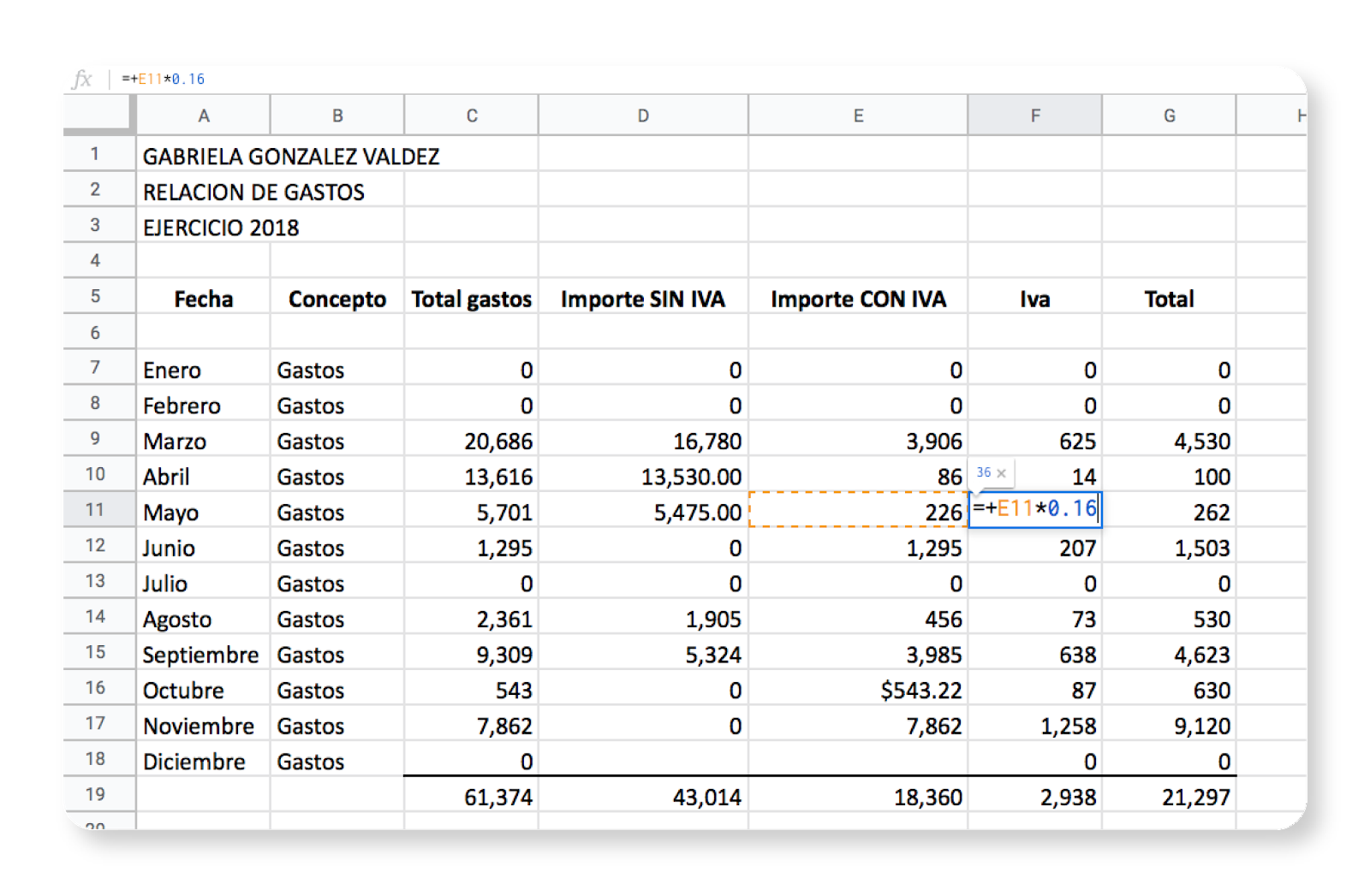This screenshot has height=896, width=1370.
Task: Select column C header
Action: (472, 116)
